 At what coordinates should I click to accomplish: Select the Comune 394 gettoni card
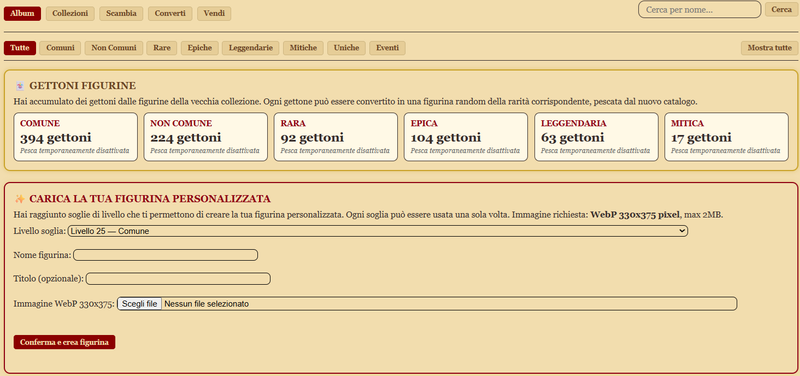pyautogui.click(x=76, y=137)
